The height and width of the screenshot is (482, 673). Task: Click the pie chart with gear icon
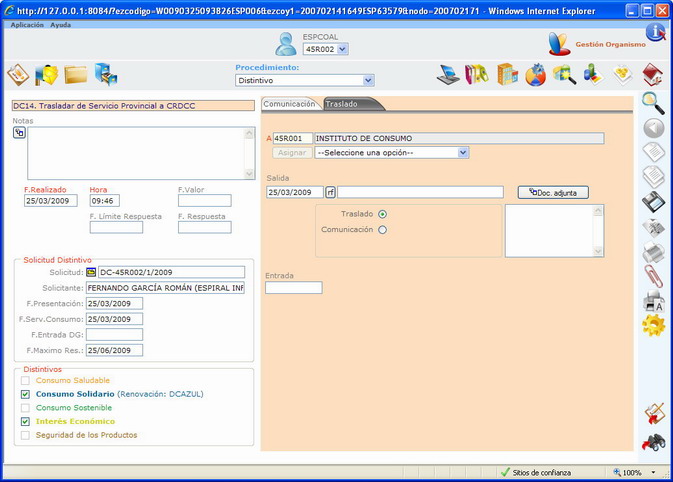pyautogui.click(x=536, y=75)
